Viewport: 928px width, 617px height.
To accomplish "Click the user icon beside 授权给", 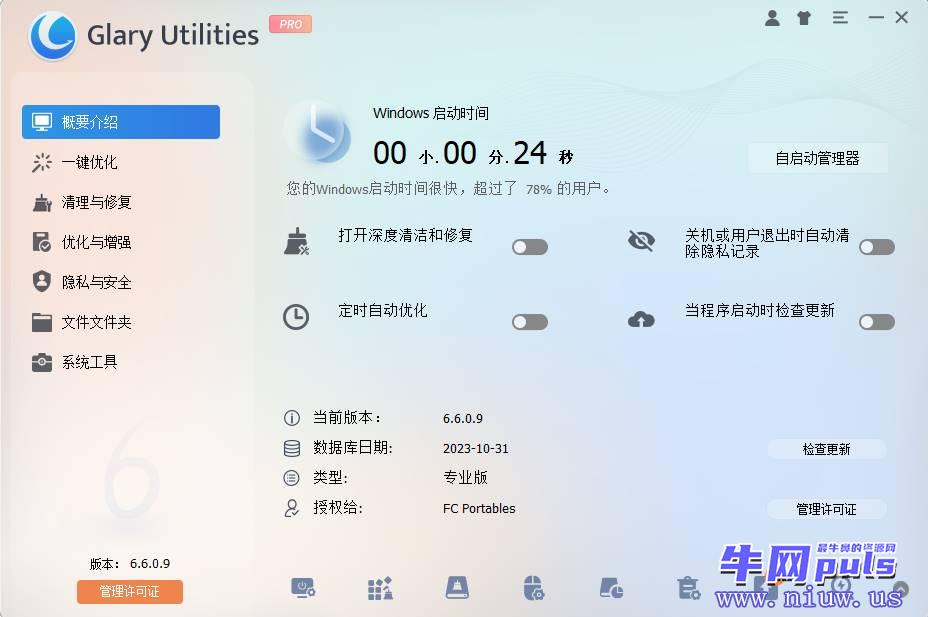I will pyautogui.click(x=291, y=508).
